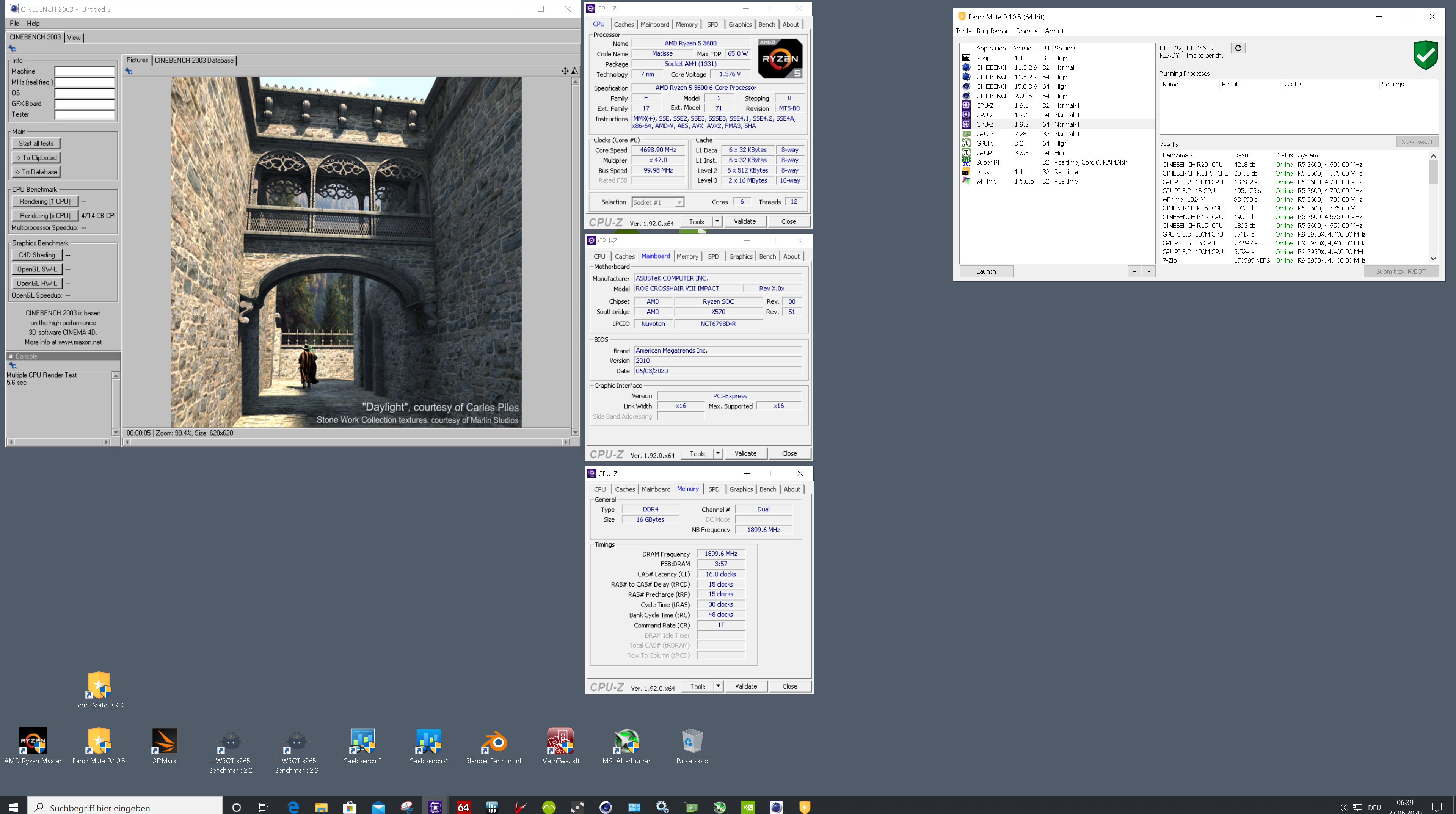
Task: Open HWBOT x265 Benchmark 2.3 shortcut
Action: (x=297, y=751)
